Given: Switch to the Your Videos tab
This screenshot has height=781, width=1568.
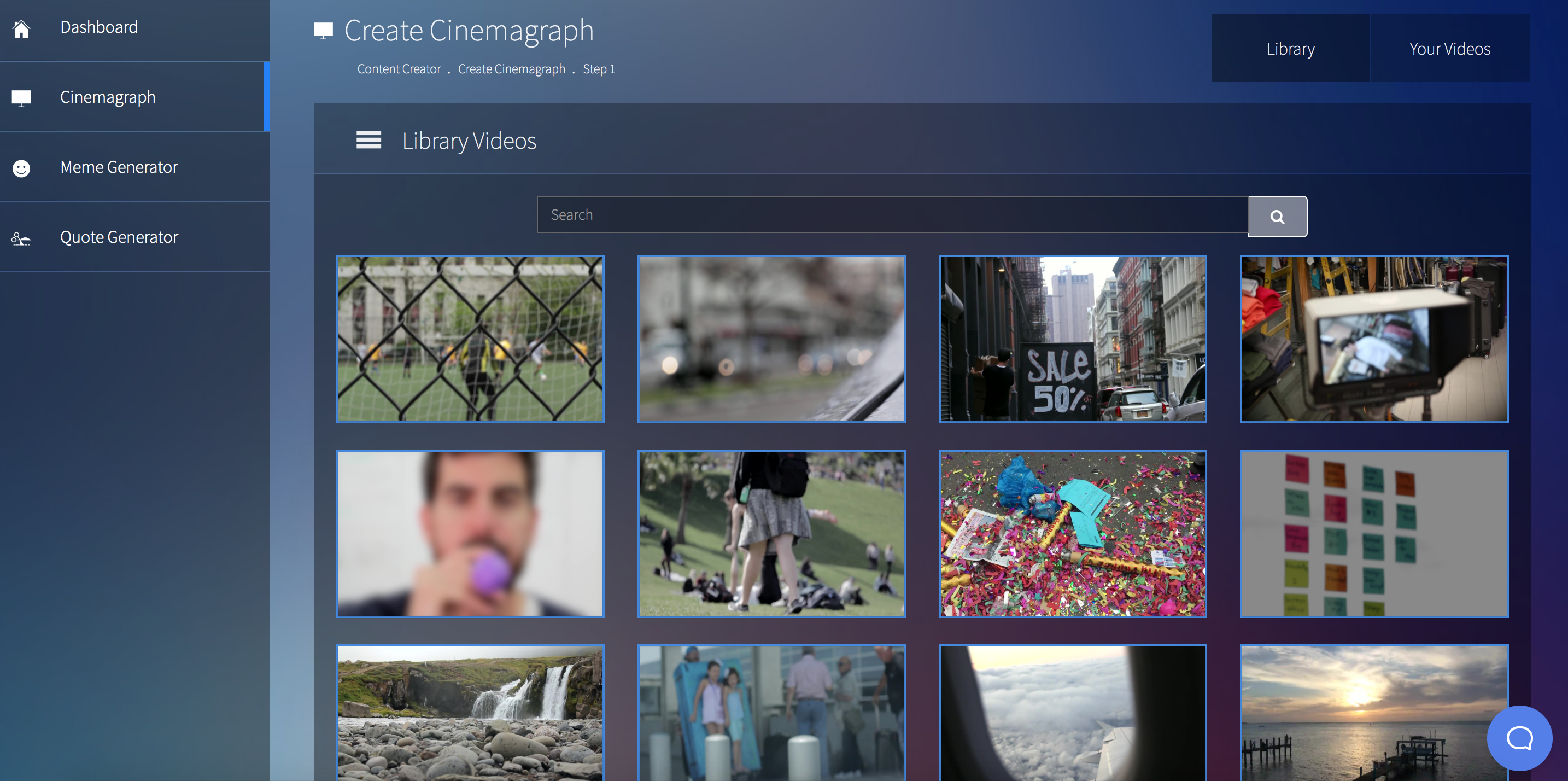Looking at the screenshot, I should 1450,48.
